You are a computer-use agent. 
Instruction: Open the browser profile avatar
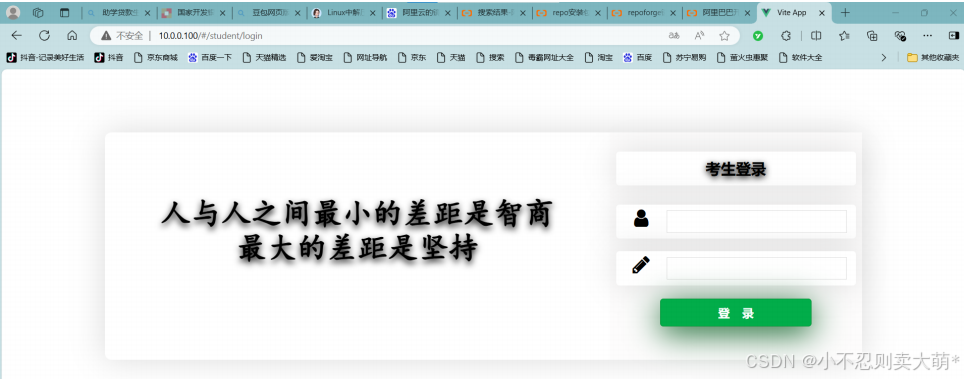[12, 12]
